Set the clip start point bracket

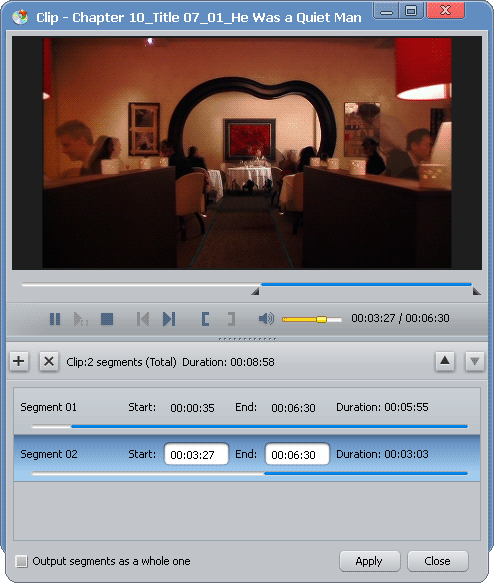pyautogui.click(x=205, y=319)
